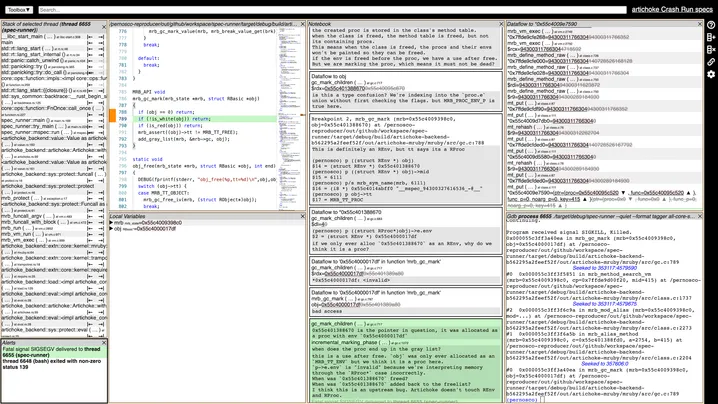718x404 pixels.
Task: Click Local Variables panel title
Action: (x=127, y=216)
